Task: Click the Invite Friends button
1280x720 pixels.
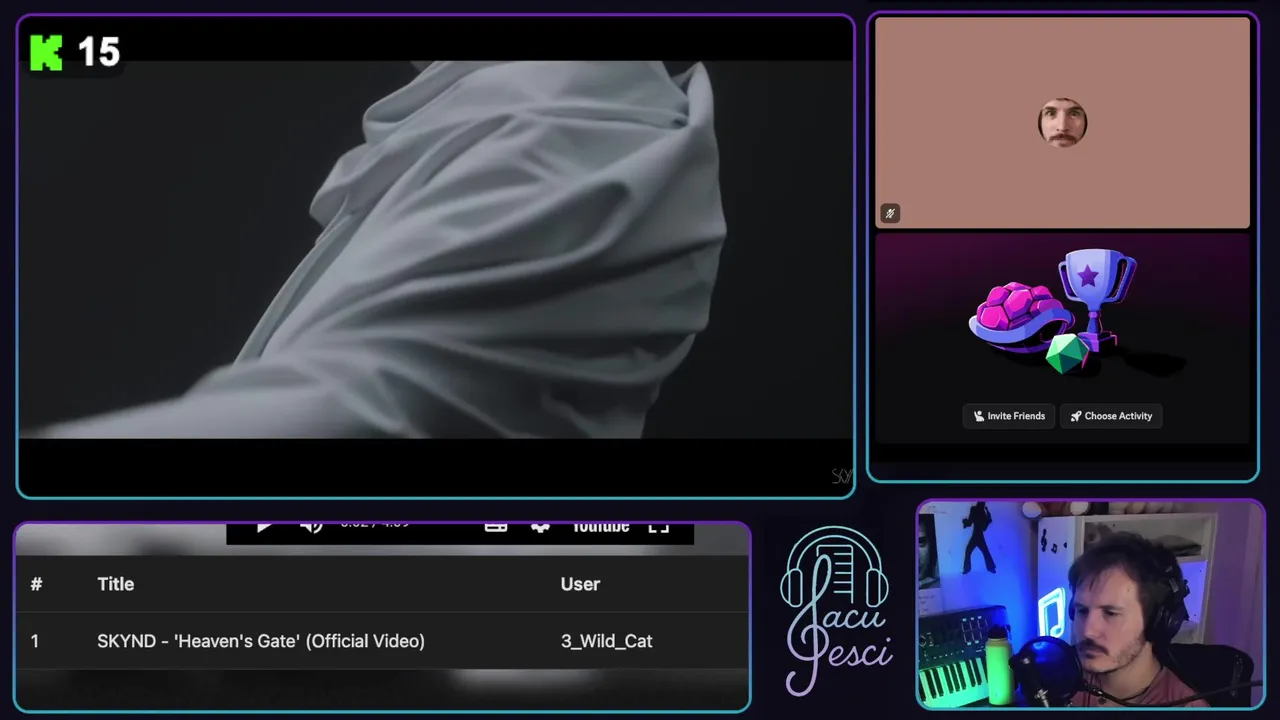Action: (1009, 416)
